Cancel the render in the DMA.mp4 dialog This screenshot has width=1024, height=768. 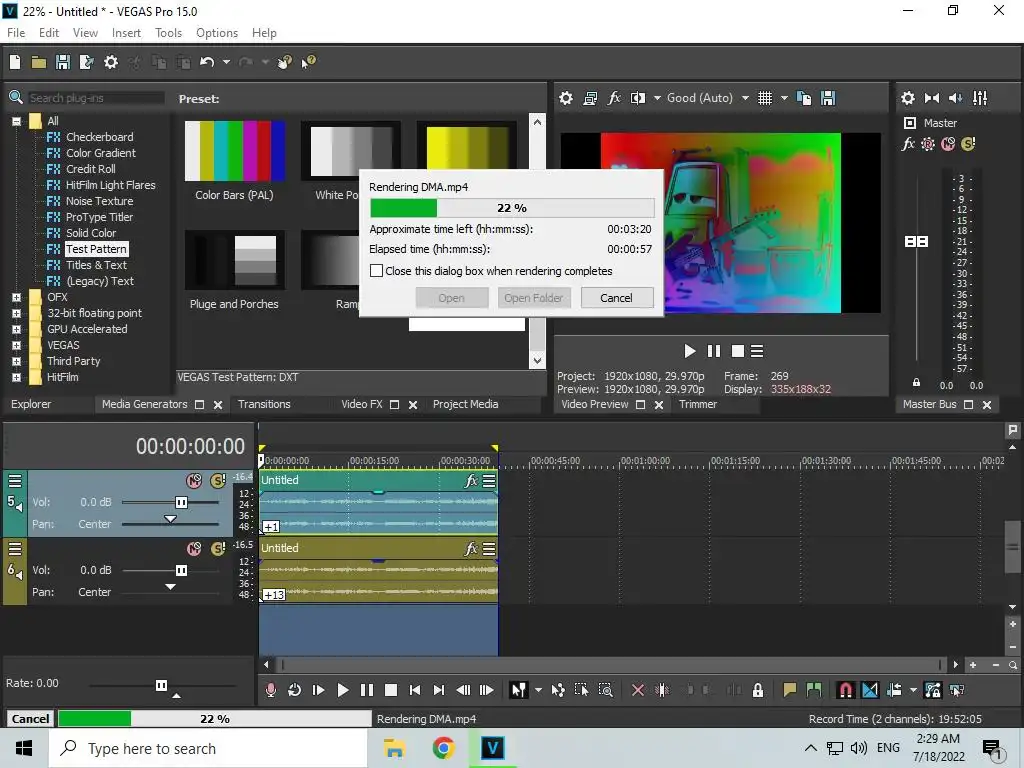(x=616, y=298)
